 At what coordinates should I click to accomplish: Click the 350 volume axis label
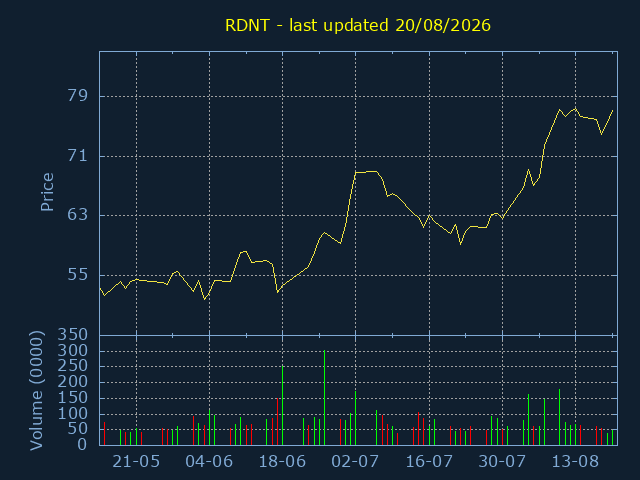73,335
